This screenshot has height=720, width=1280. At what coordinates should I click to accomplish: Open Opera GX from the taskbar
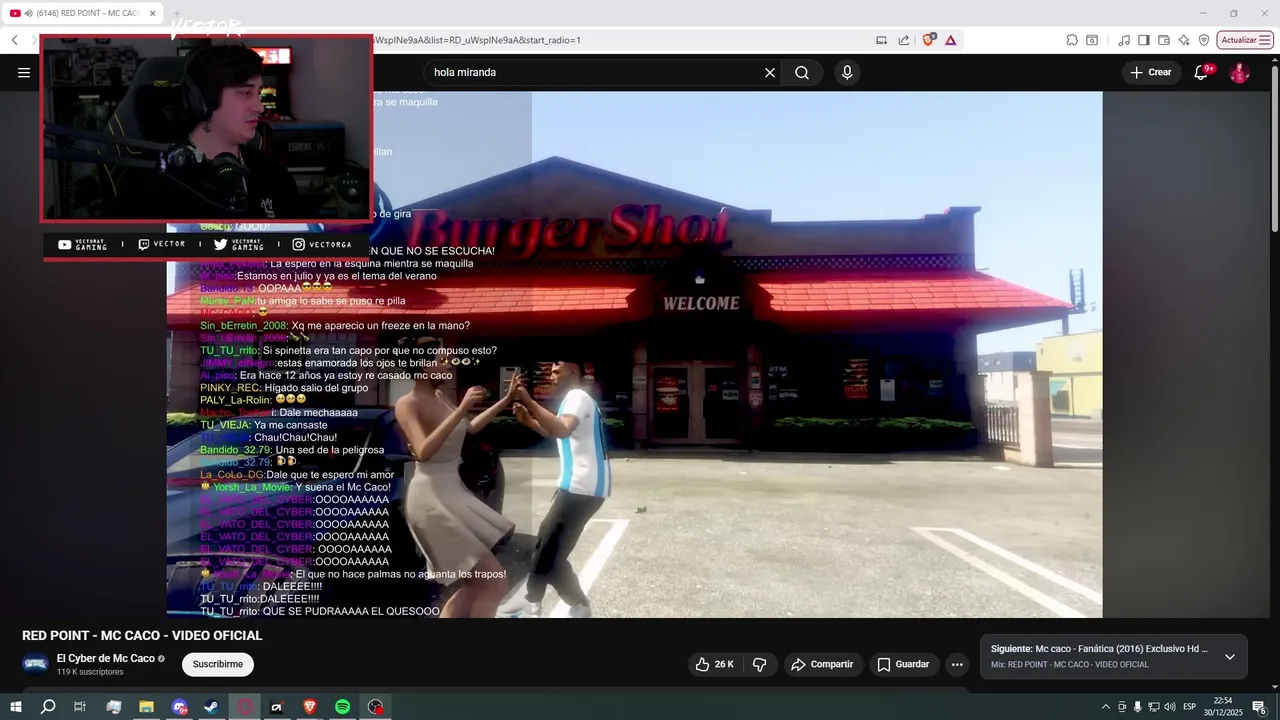pyautogui.click(x=245, y=706)
